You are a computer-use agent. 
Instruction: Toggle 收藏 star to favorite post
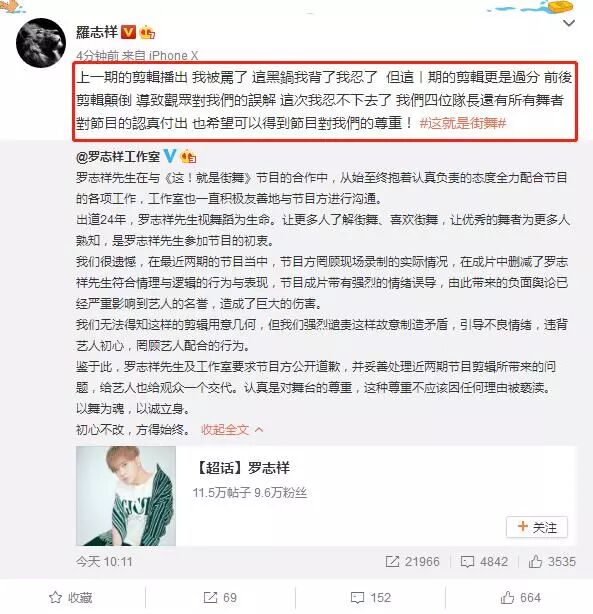71,598
